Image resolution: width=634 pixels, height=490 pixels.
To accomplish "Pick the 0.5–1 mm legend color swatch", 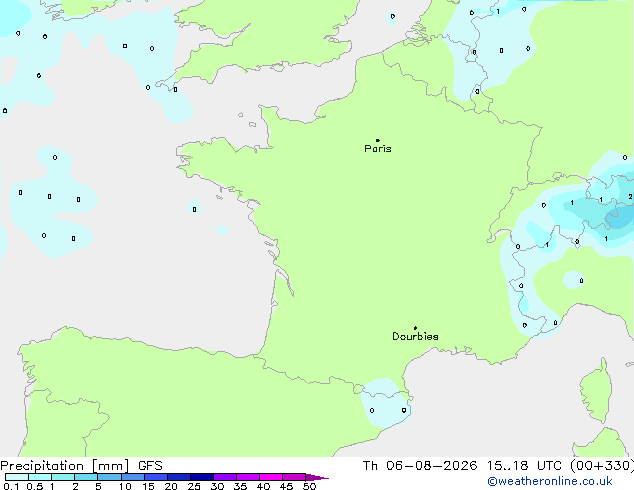I will 40,477.
